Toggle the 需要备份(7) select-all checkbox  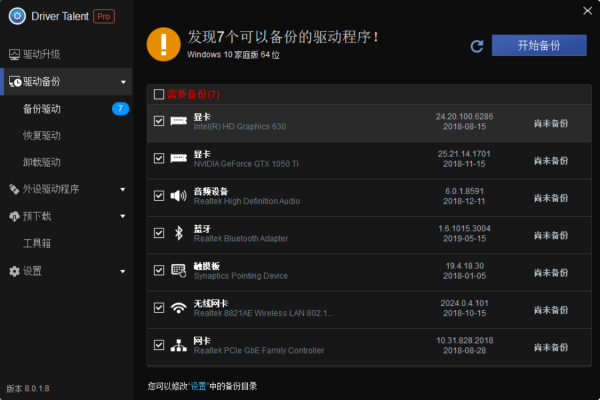(159, 94)
